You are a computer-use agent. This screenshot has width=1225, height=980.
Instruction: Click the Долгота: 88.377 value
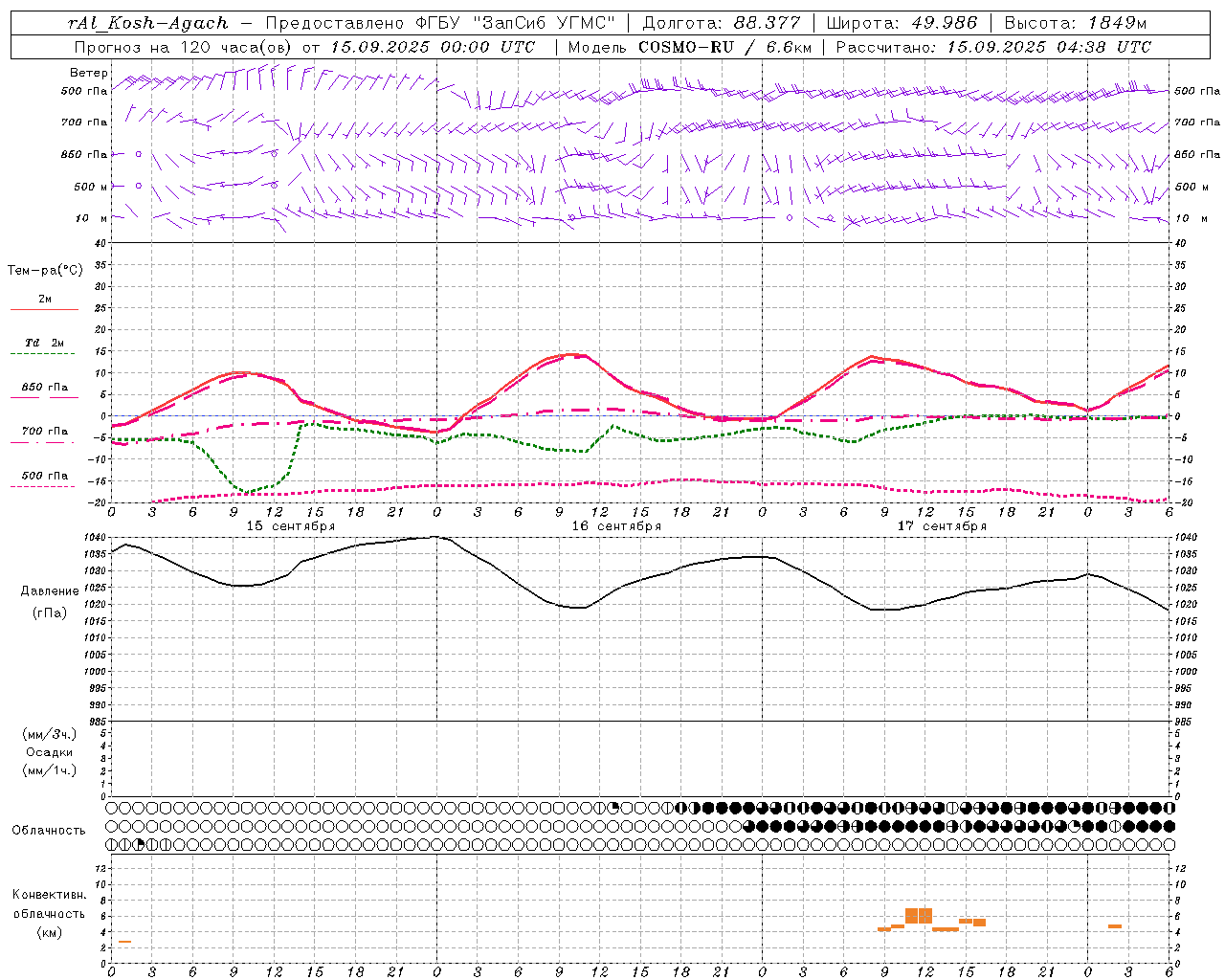click(x=722, y=23)
